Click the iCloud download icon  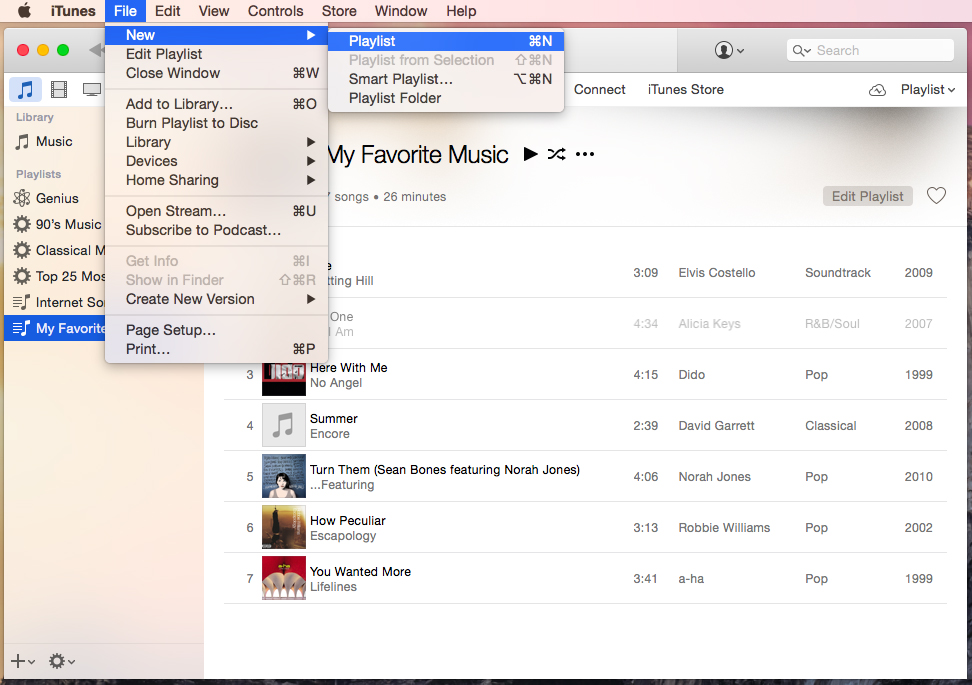877,90
